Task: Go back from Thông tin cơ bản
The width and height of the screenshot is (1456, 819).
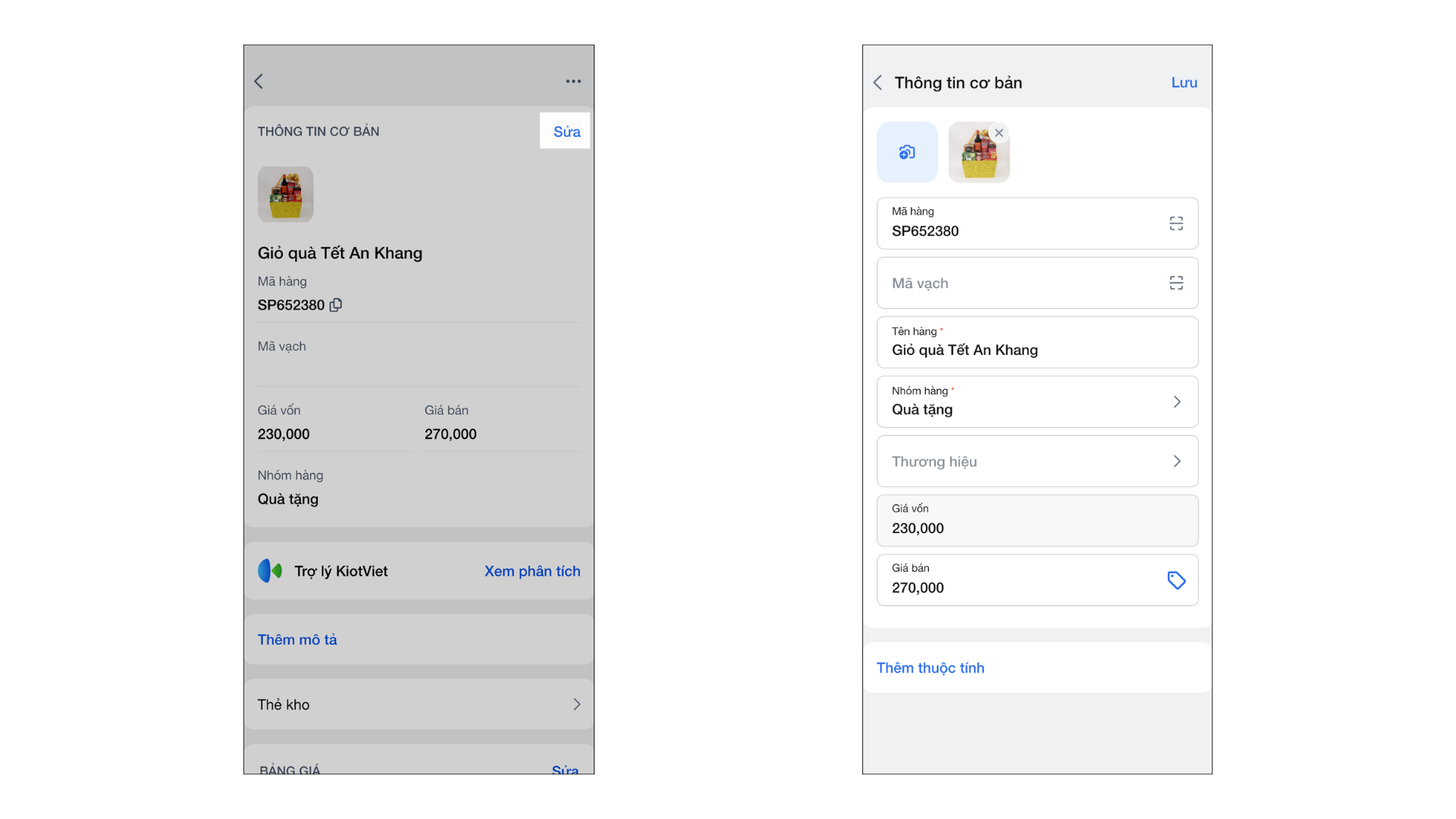Action: tap(877, 83)
